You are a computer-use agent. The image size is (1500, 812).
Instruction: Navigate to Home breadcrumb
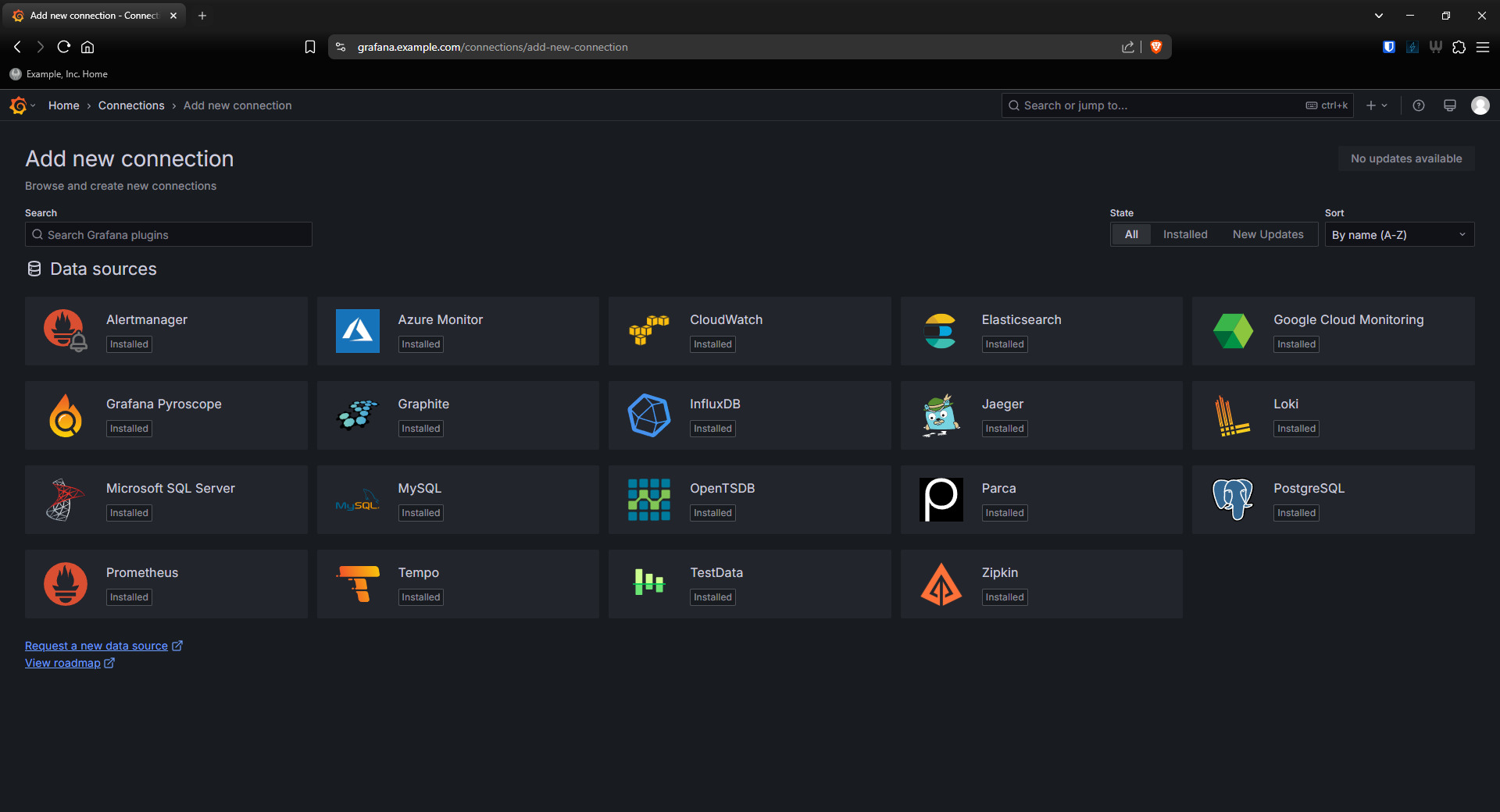click(63, 105)
